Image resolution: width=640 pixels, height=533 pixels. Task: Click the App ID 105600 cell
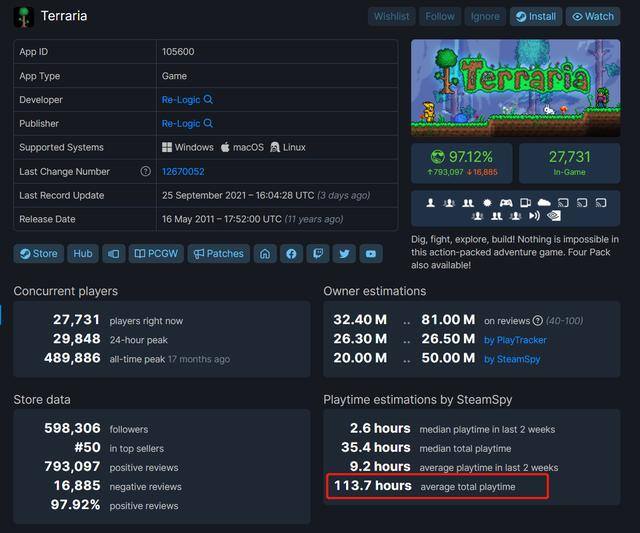pyautogui.click(x=277, y=52)
